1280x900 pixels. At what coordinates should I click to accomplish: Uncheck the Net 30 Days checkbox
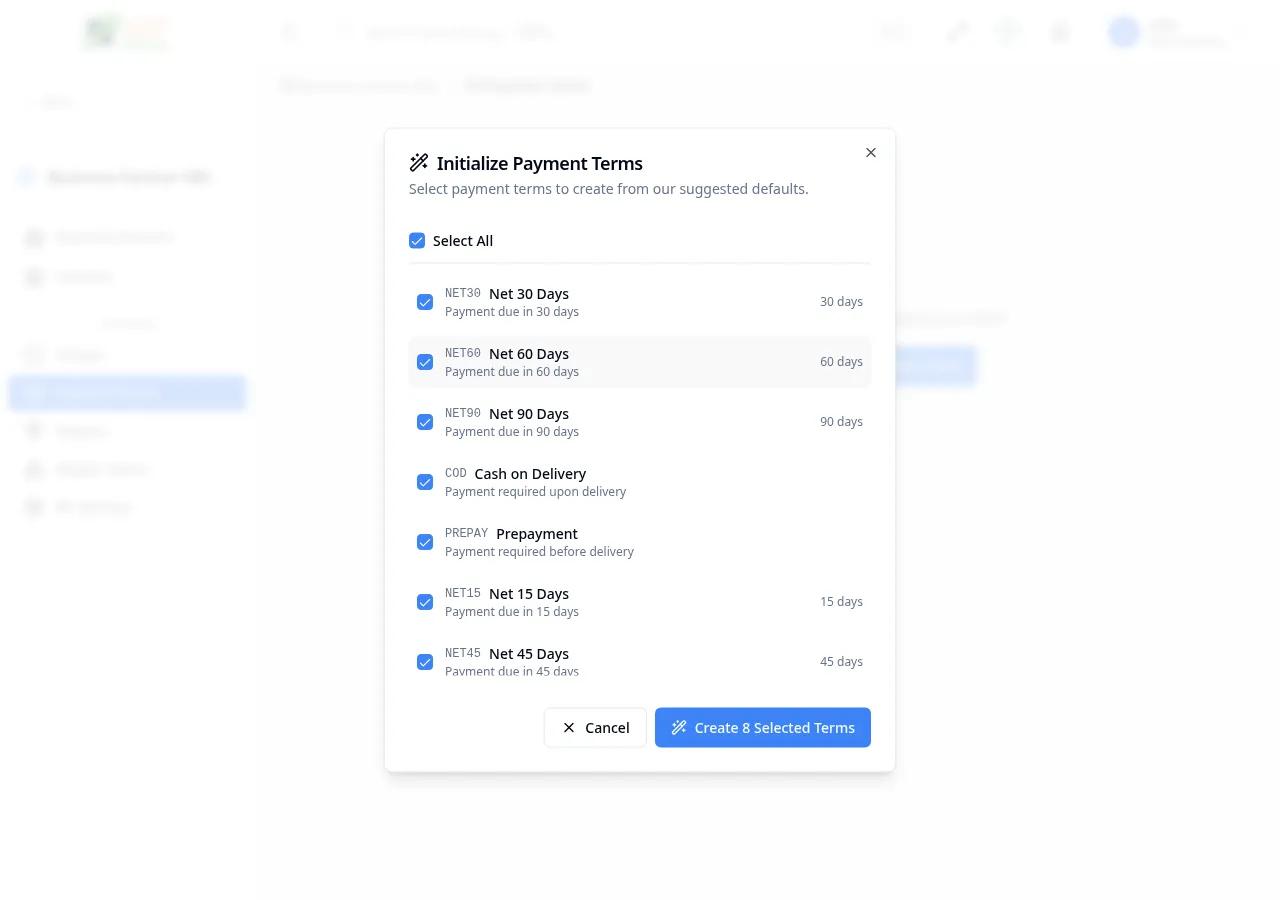pyautogui.click(x=425, y=302)
